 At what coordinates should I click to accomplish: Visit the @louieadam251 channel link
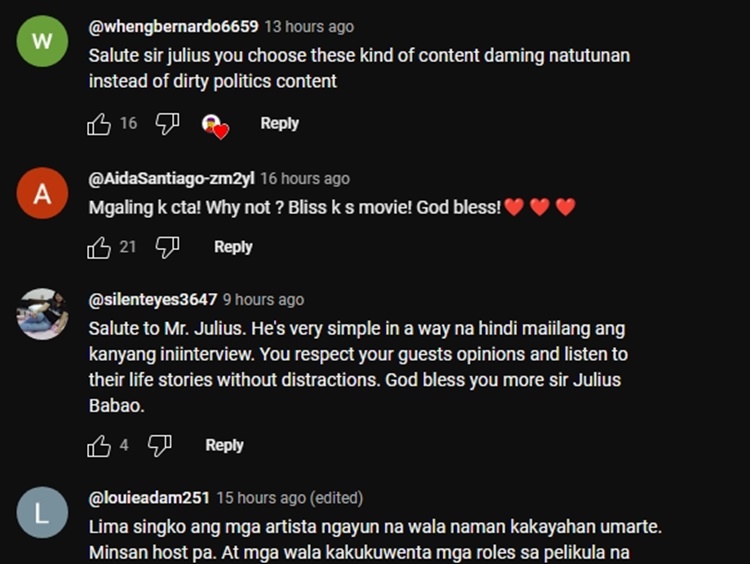click(x=149, y=498)
